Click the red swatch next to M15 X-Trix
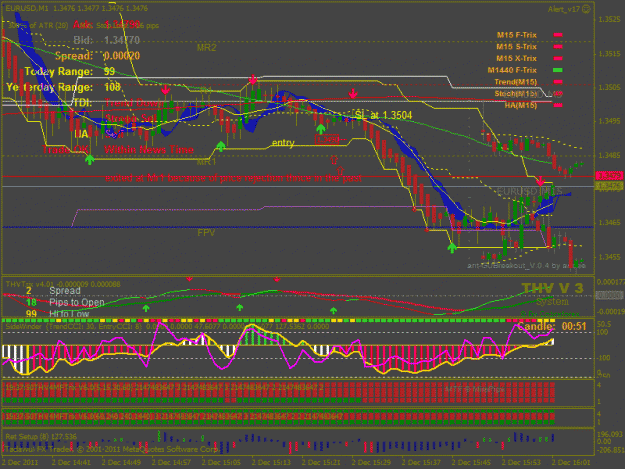625x469 pixels. coord(558,59)
